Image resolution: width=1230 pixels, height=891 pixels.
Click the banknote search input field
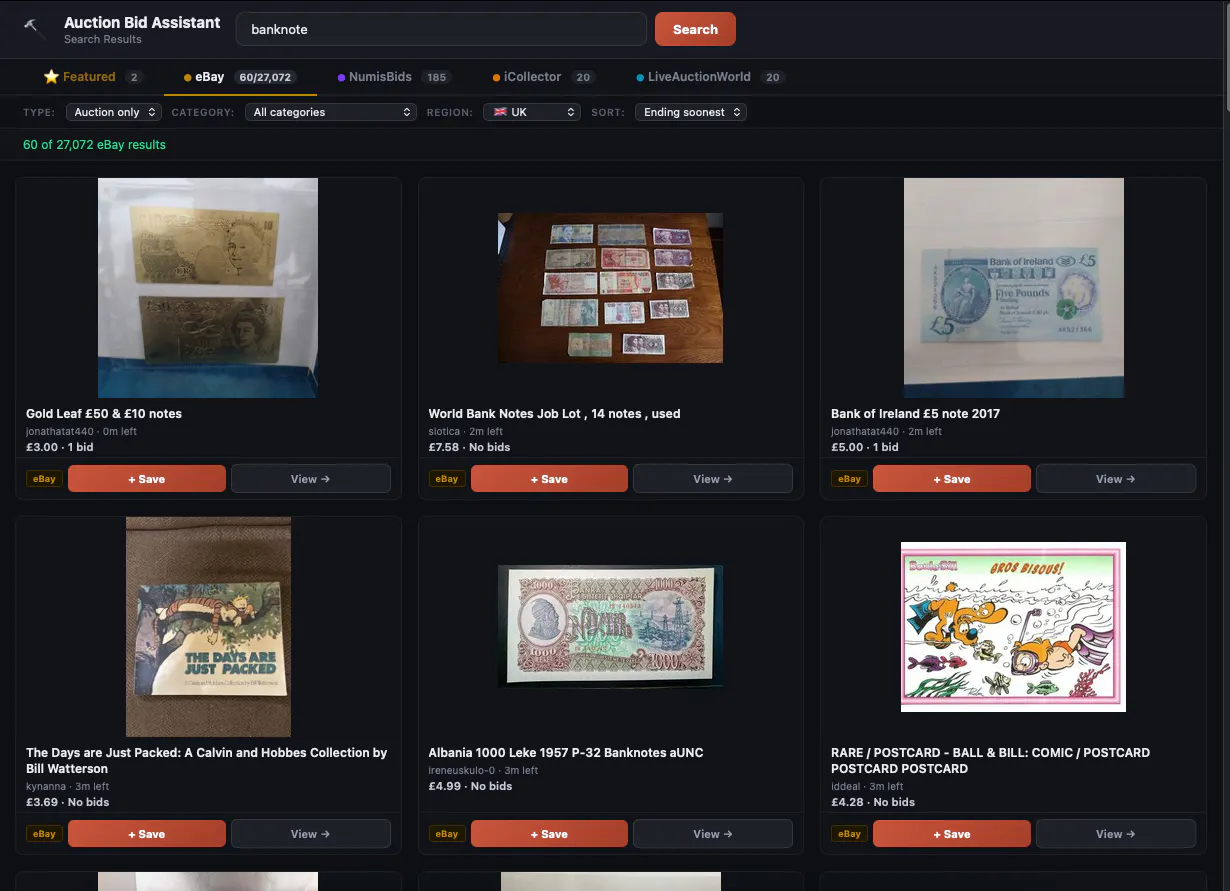tap(441, 29)
